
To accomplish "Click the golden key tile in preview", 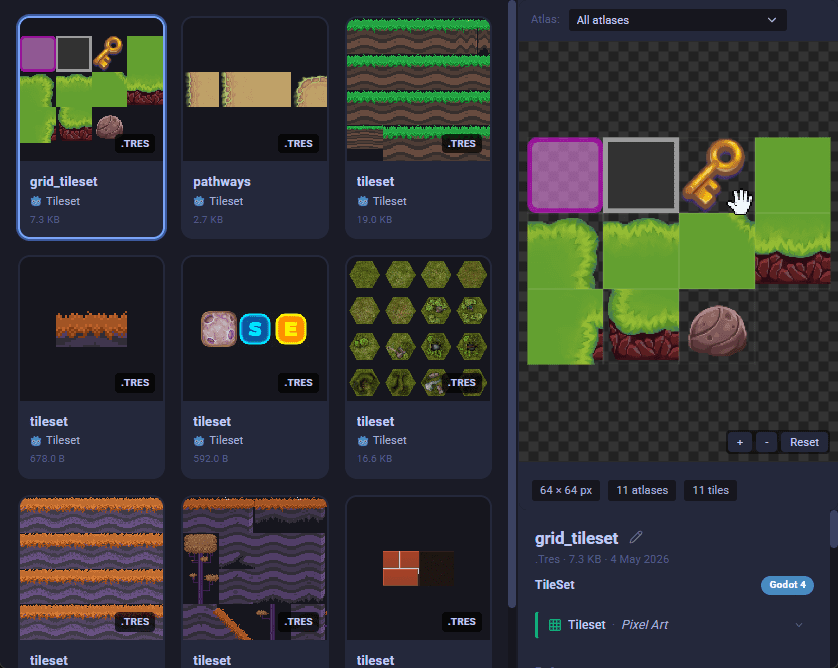I will (x=713, y=174).
